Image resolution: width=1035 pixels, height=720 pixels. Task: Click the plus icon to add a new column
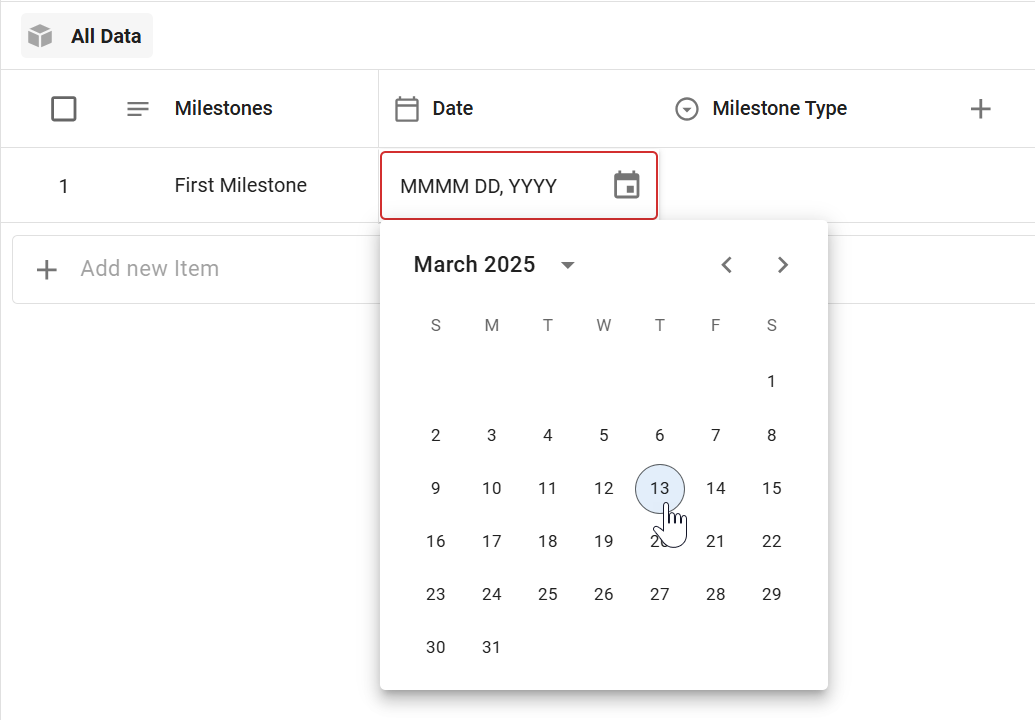(981, 108)
